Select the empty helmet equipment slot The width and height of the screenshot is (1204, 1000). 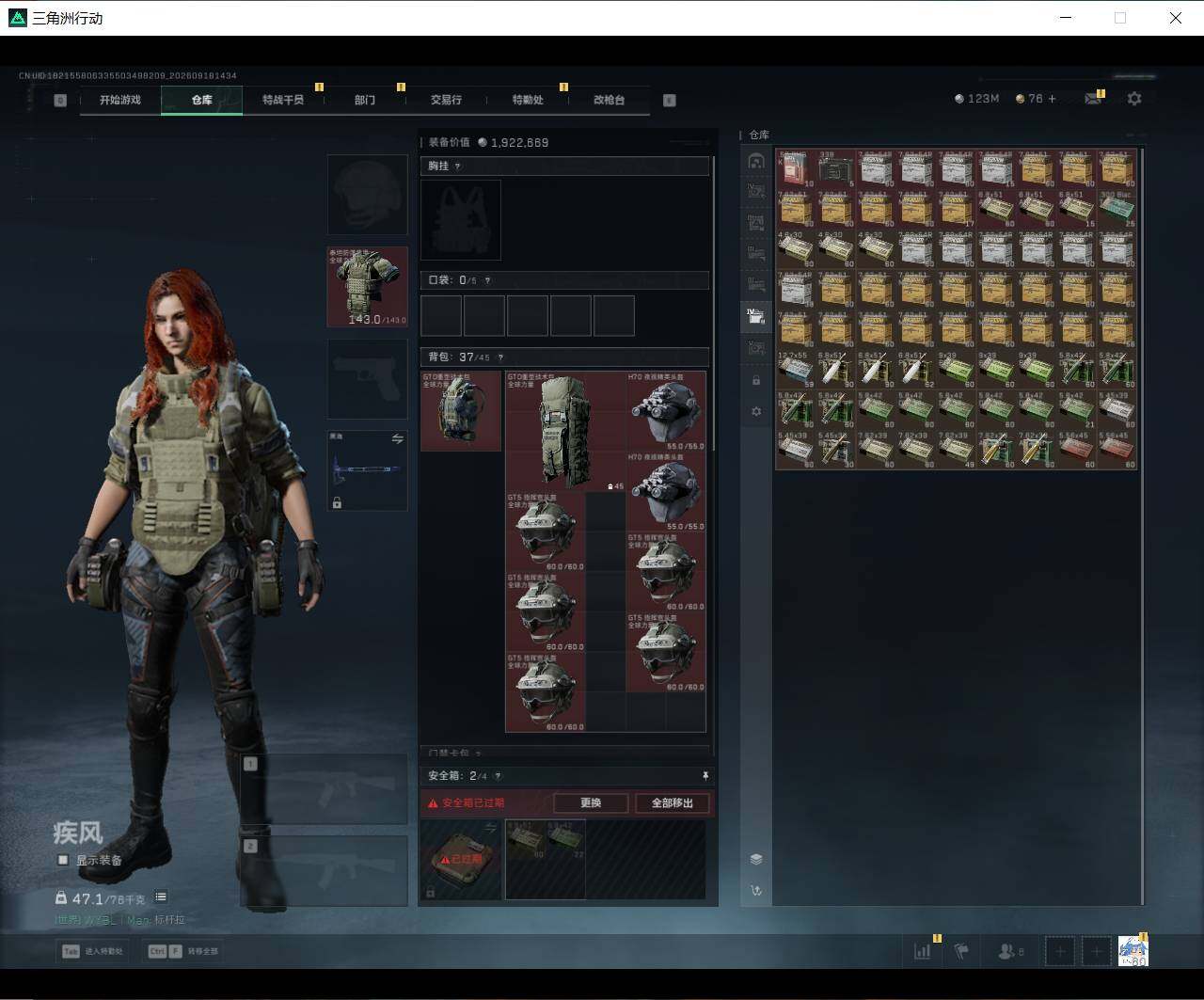(x=367, y=195)
